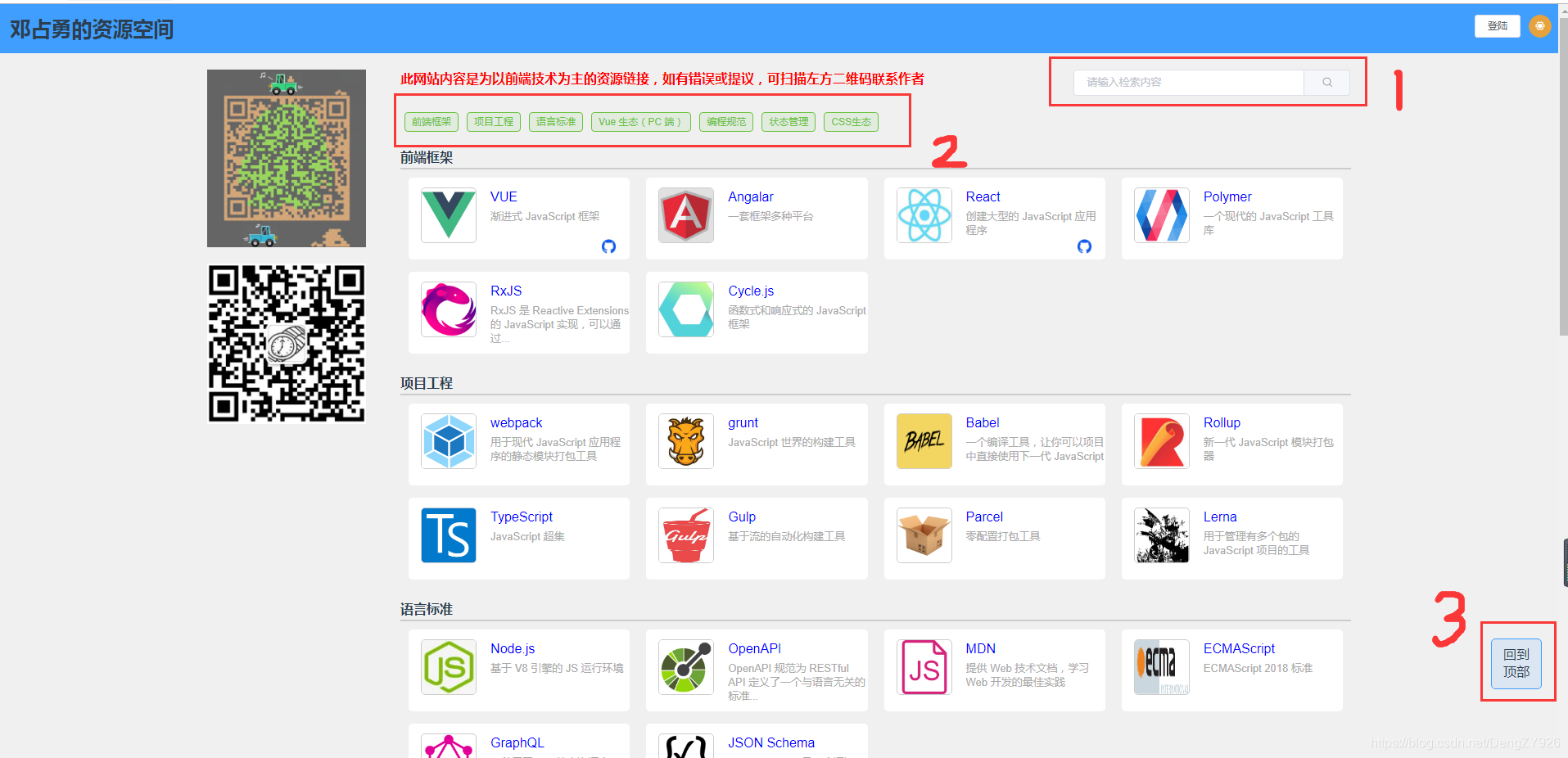Screen dimensions: 1568x758
Task: Open the Cycle.js link
Action: tap(751, 291)
